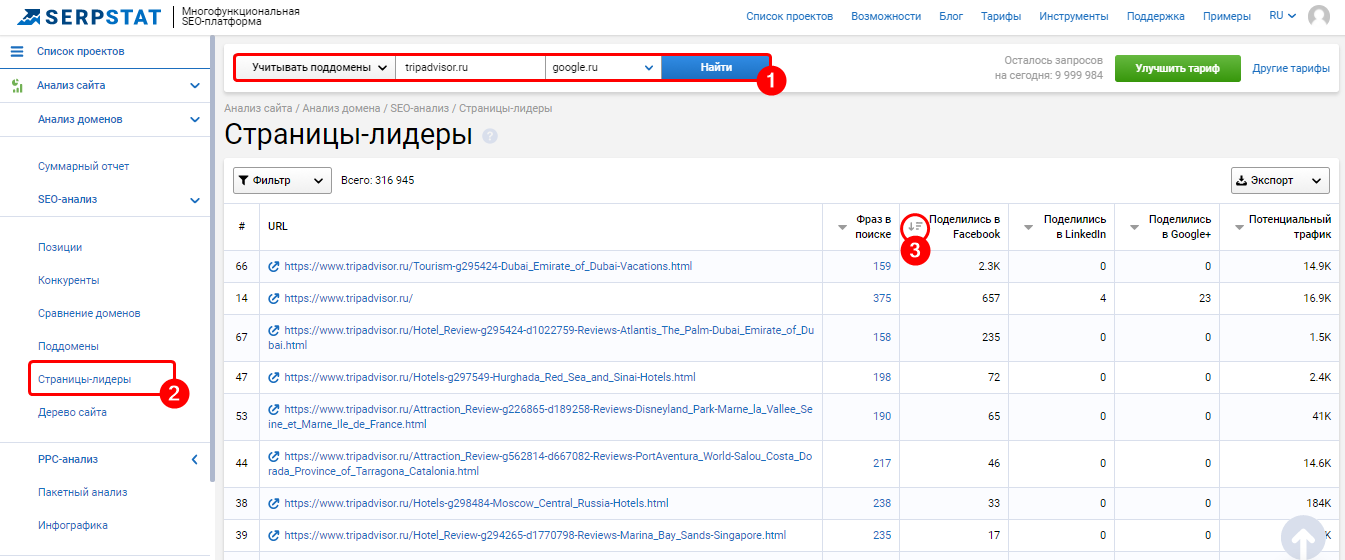Select Страницы-лидеры in sidebar
Viewport: 1345px width, 560px height.
[x=84, y=379]
